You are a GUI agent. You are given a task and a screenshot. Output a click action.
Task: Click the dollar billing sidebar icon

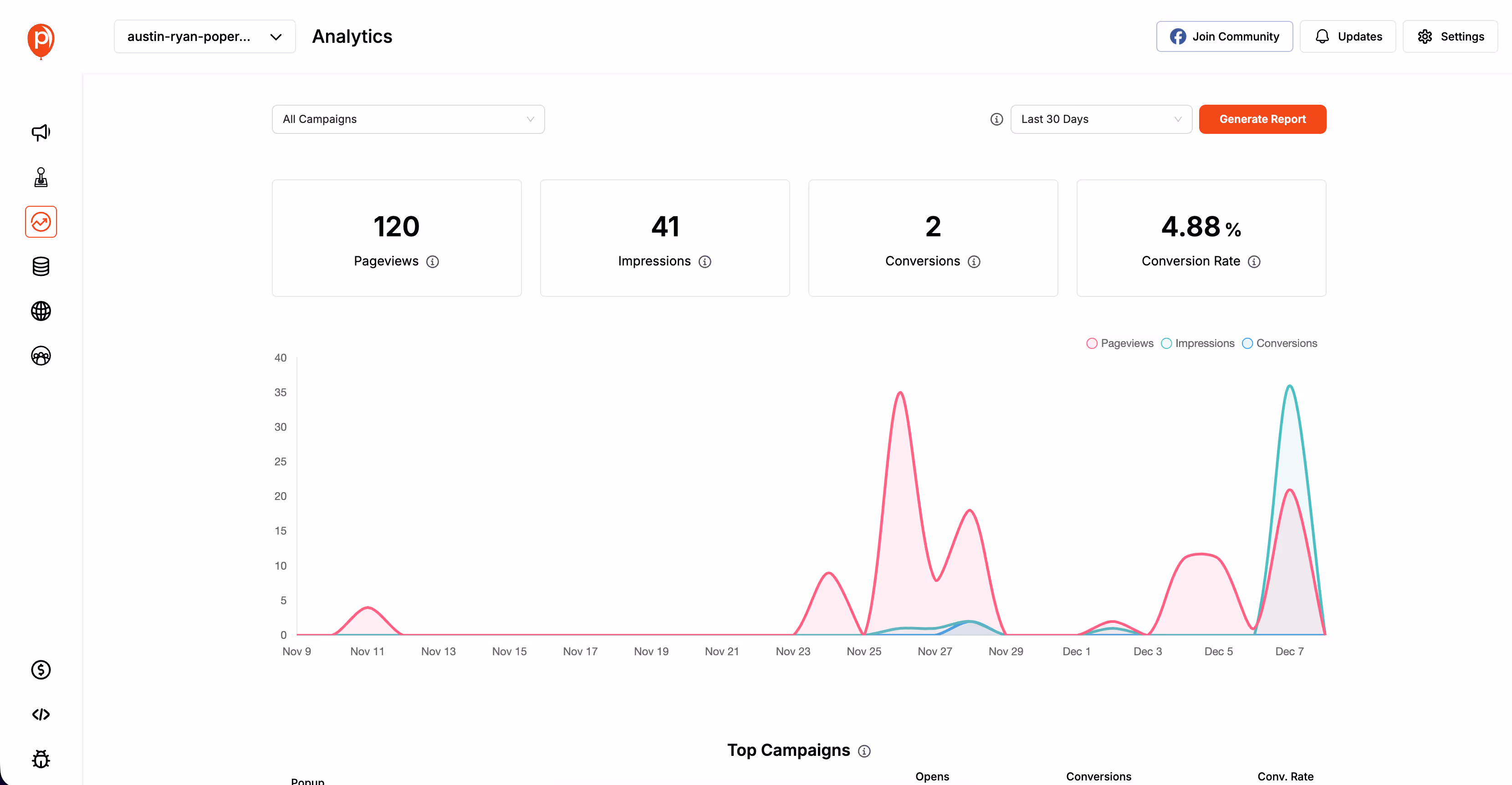(x=41, y=669)
